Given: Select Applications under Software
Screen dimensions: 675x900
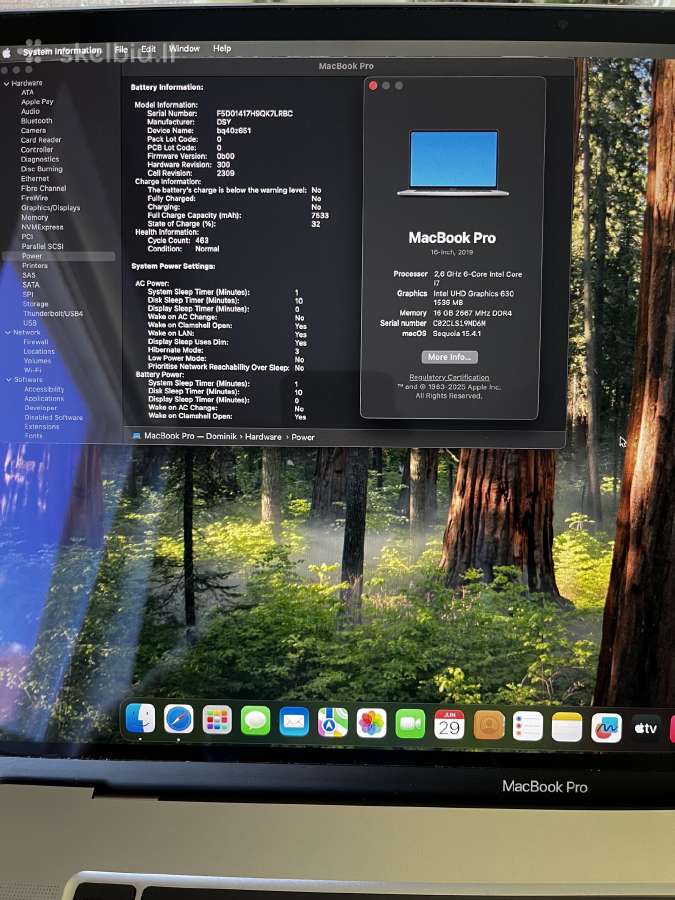Looking at the screenshot, I should tap(44, 398).
